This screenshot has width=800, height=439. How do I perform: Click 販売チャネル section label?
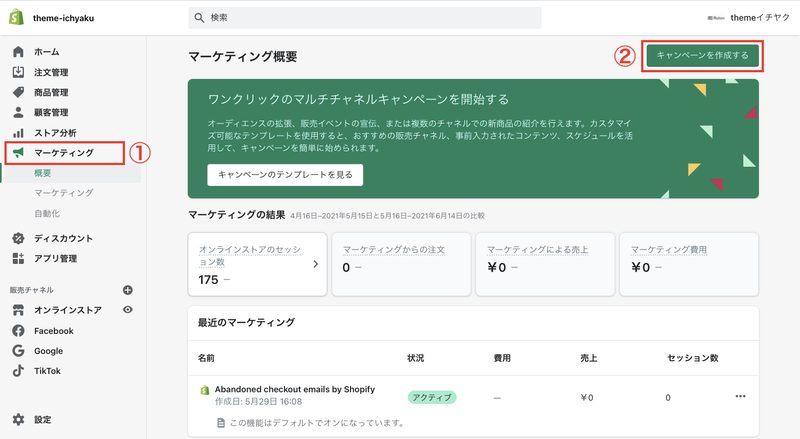tap(32, 290)
